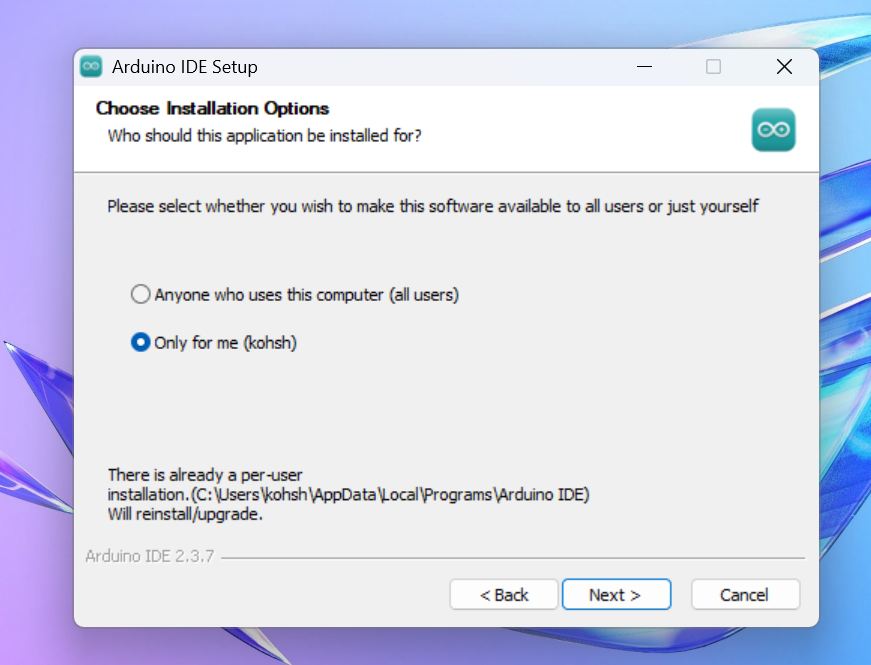Click the teal Arduino infinity logo in header

(x=773, y=129)
